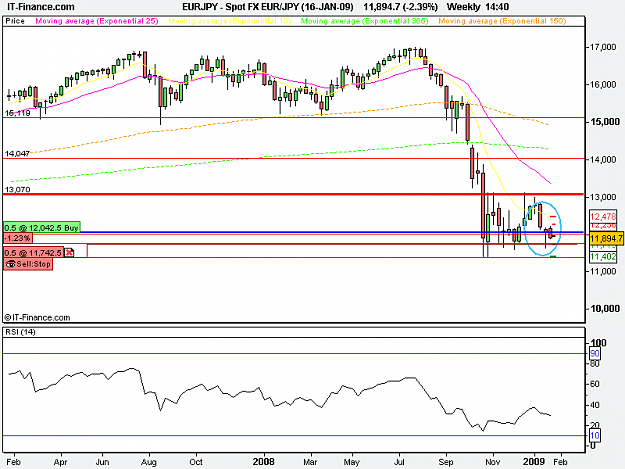625x469 pixels.
Task: Click the 11,894.7 (-2.39%) quote in header
Action: click(400, 7)
